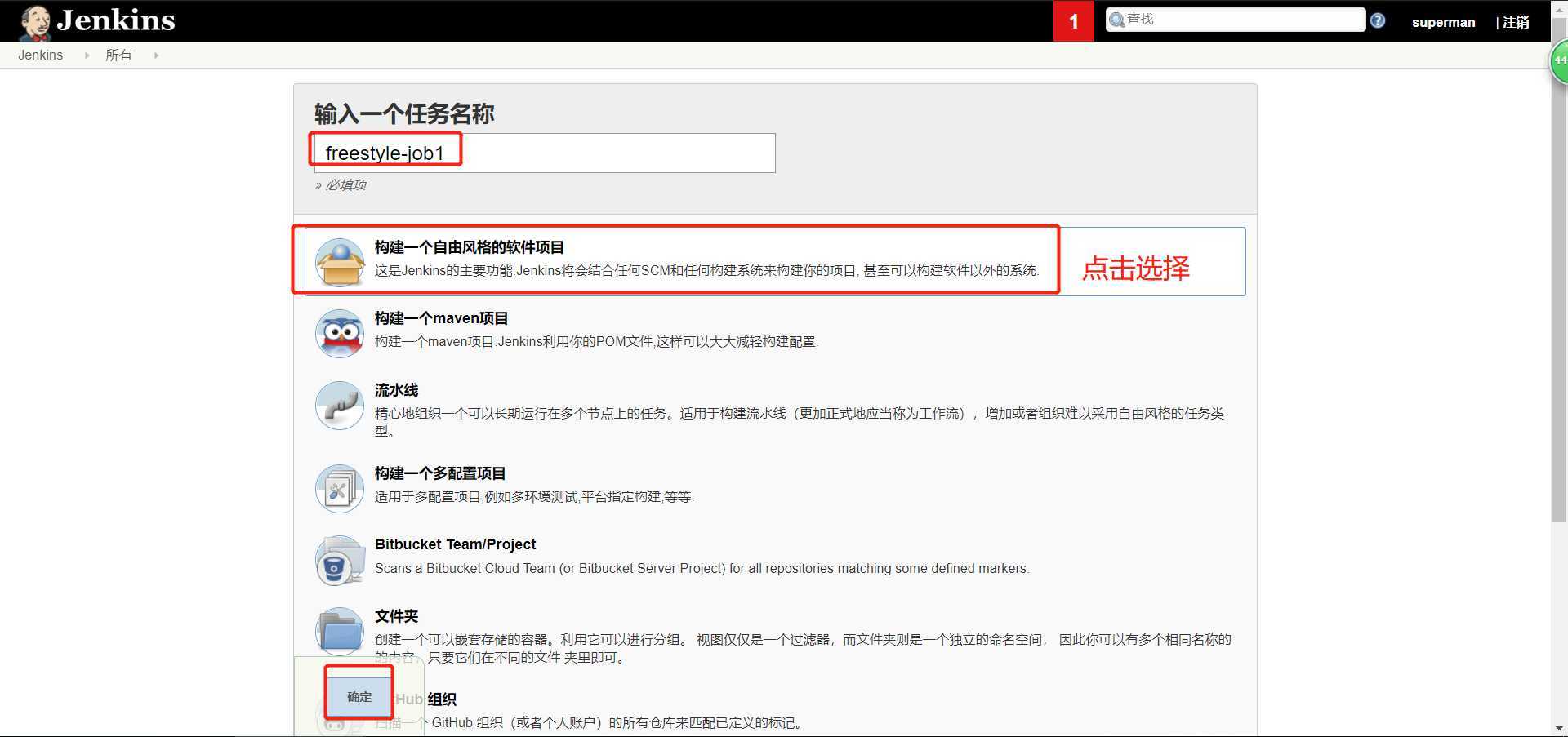Choose the 文件夹 item title
This screenshot has width=1568, height=737.
coord(396,616)
